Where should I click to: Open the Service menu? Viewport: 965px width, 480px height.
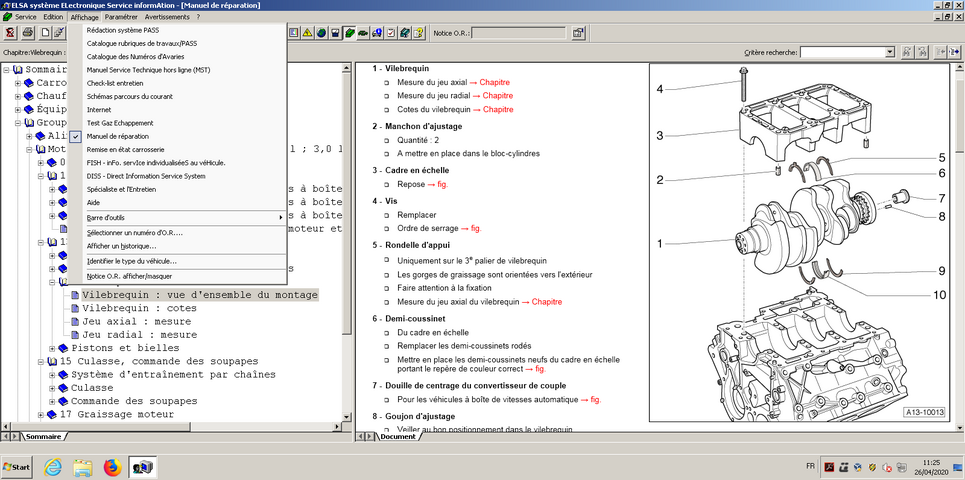25,17
